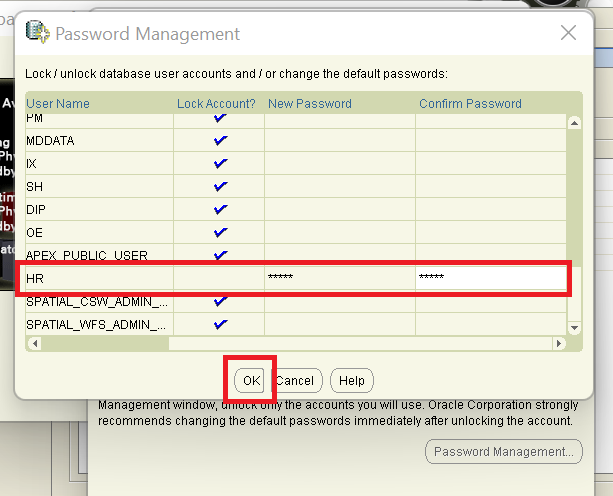Toggle Lock Account for APEX_PUBLIC_USER

[220, 255]
